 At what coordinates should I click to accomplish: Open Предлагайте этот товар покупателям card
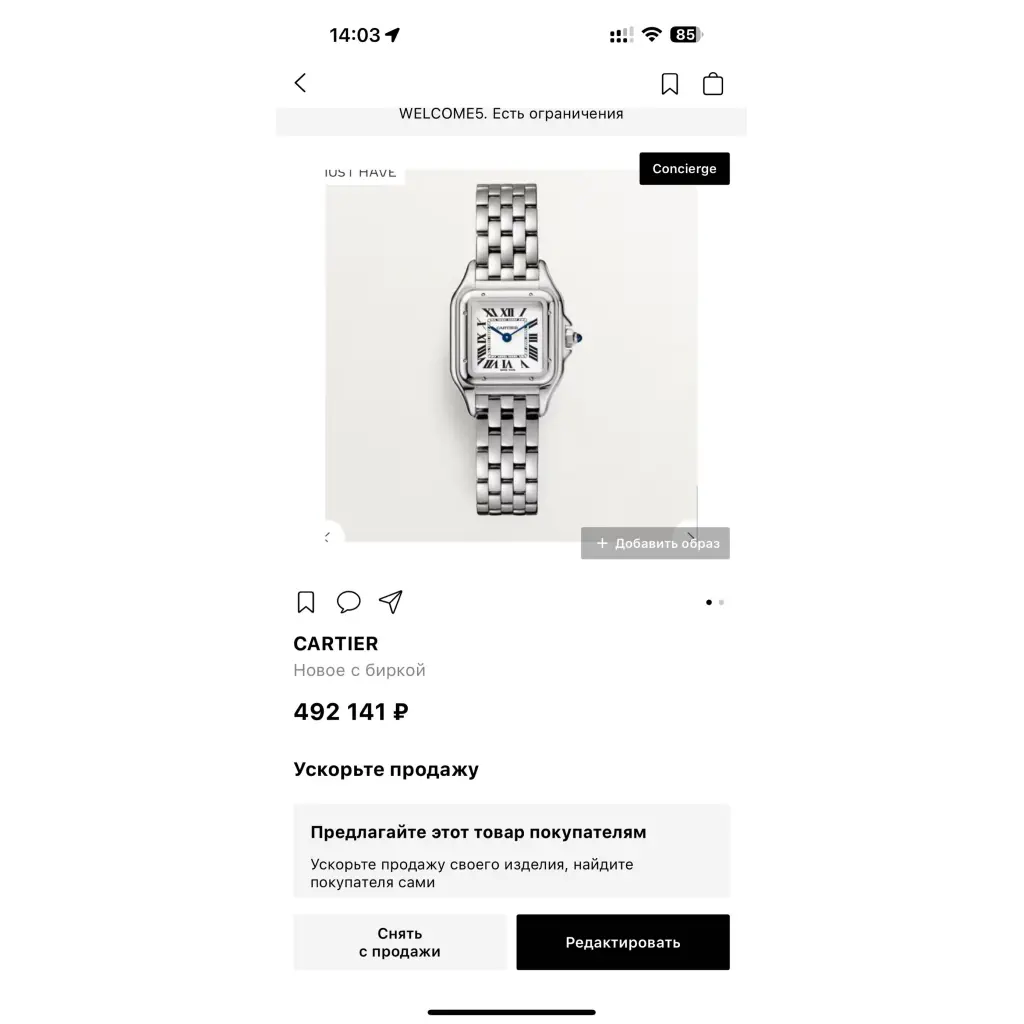(511, 851)
